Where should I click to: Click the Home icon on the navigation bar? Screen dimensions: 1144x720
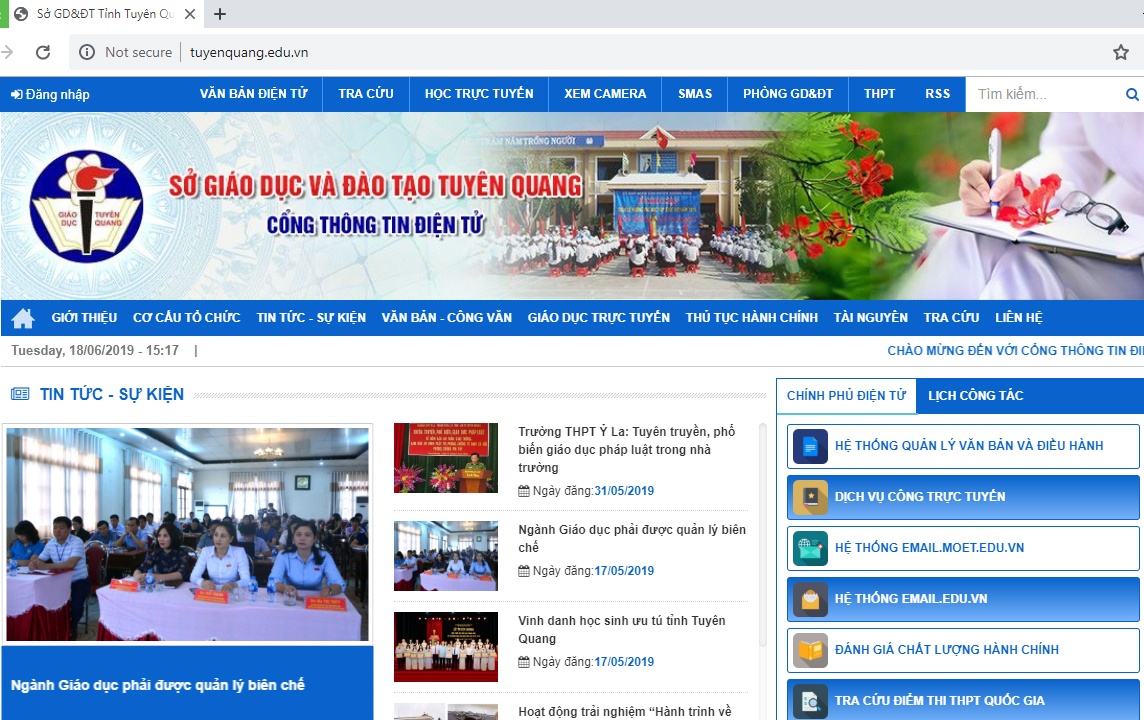[22, 317]
